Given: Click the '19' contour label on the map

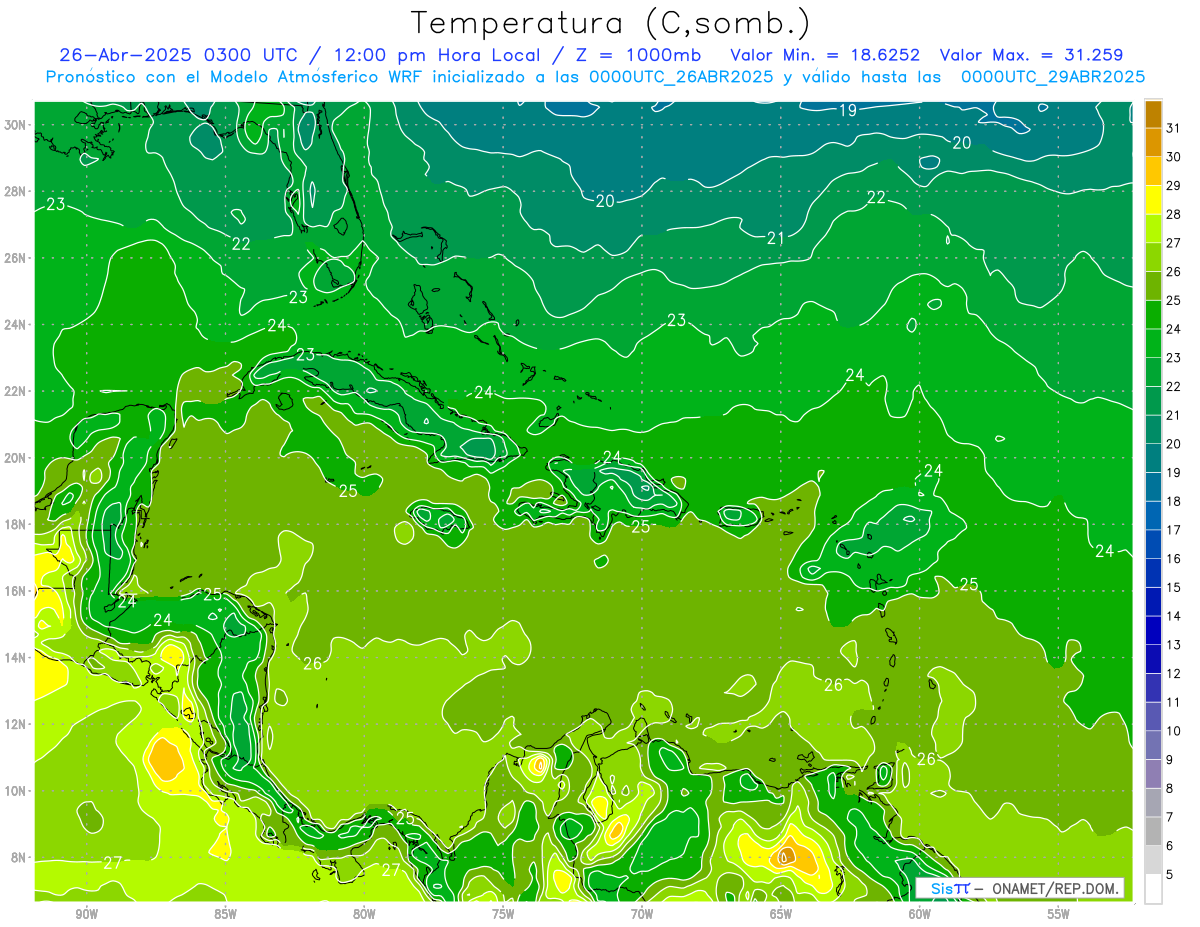Looking at the screenshot, I should (847, 110).
